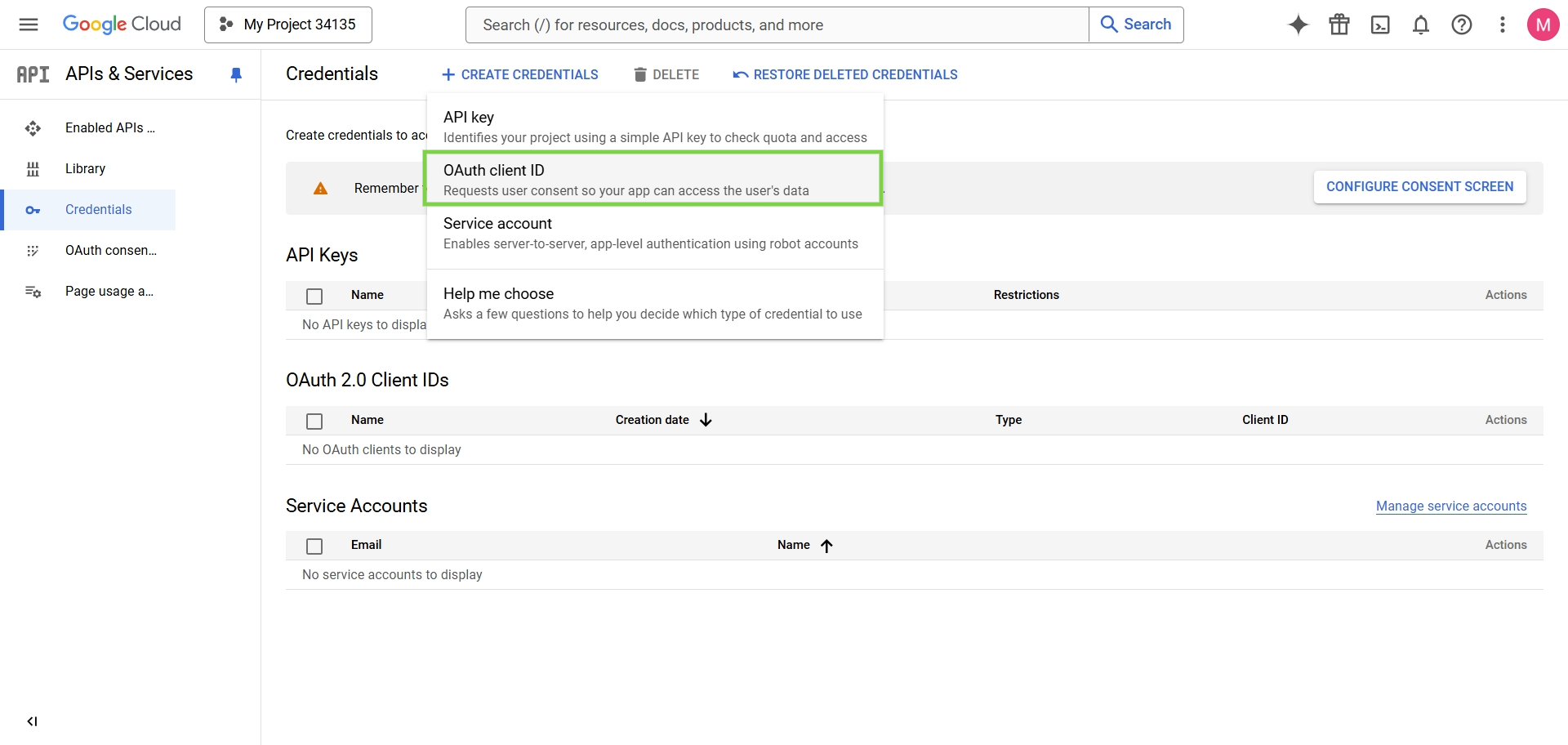
Task: Focus the resource search input field
Action: [x=777, y=25]
